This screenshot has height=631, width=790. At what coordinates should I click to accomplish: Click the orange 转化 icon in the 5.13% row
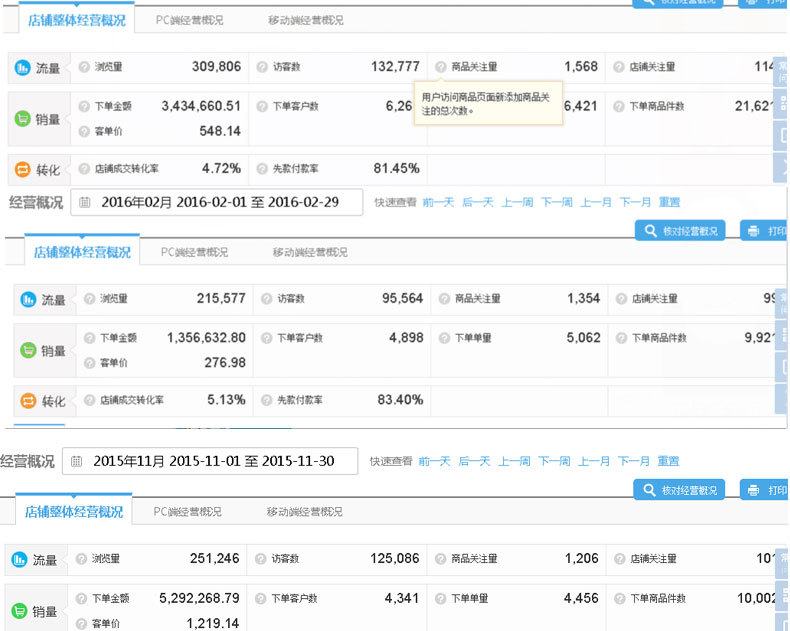pyautogui.click(x=29, y=401)
